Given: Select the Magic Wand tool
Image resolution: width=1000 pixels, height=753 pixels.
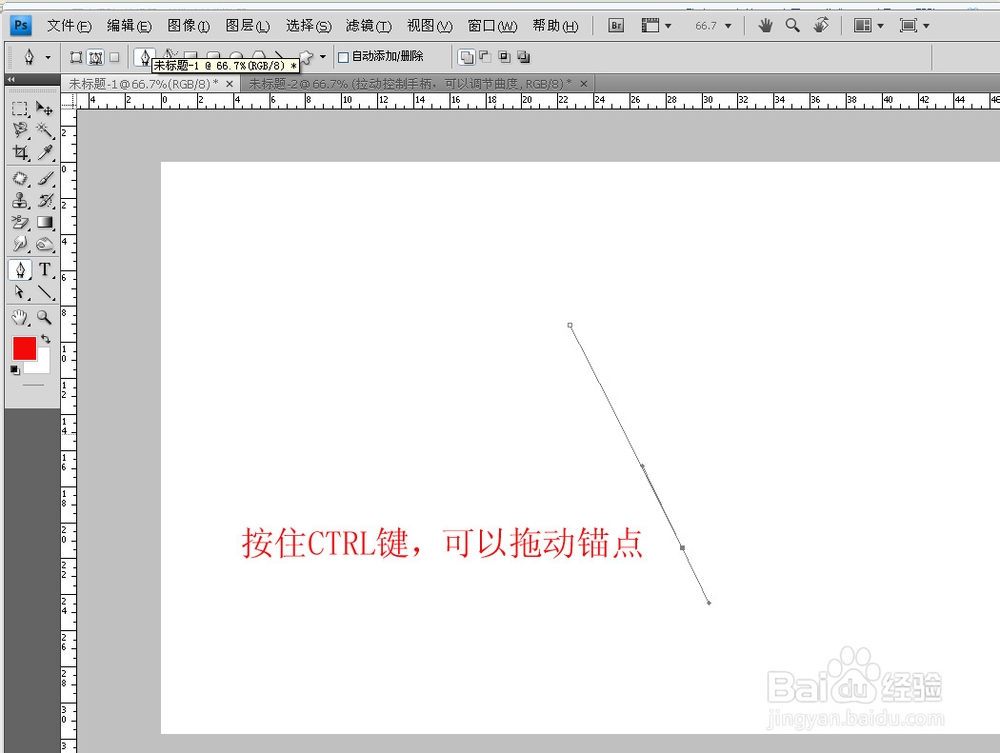Looking at the screenshot, I should [43, 130].
